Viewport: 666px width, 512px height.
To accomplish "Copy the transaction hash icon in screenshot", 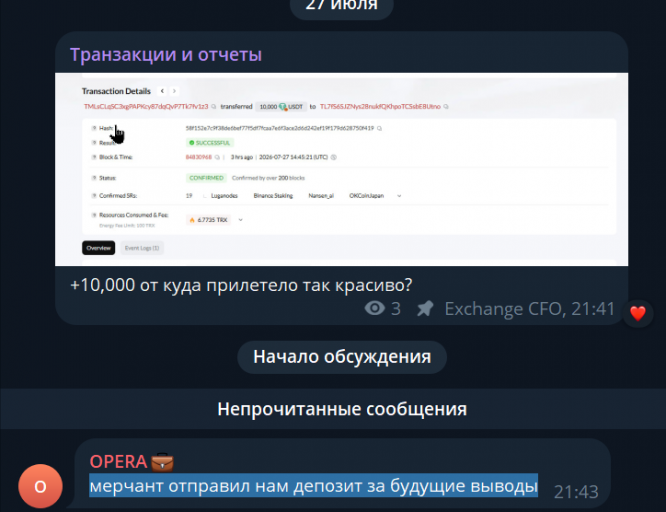I will pos(379,128).
